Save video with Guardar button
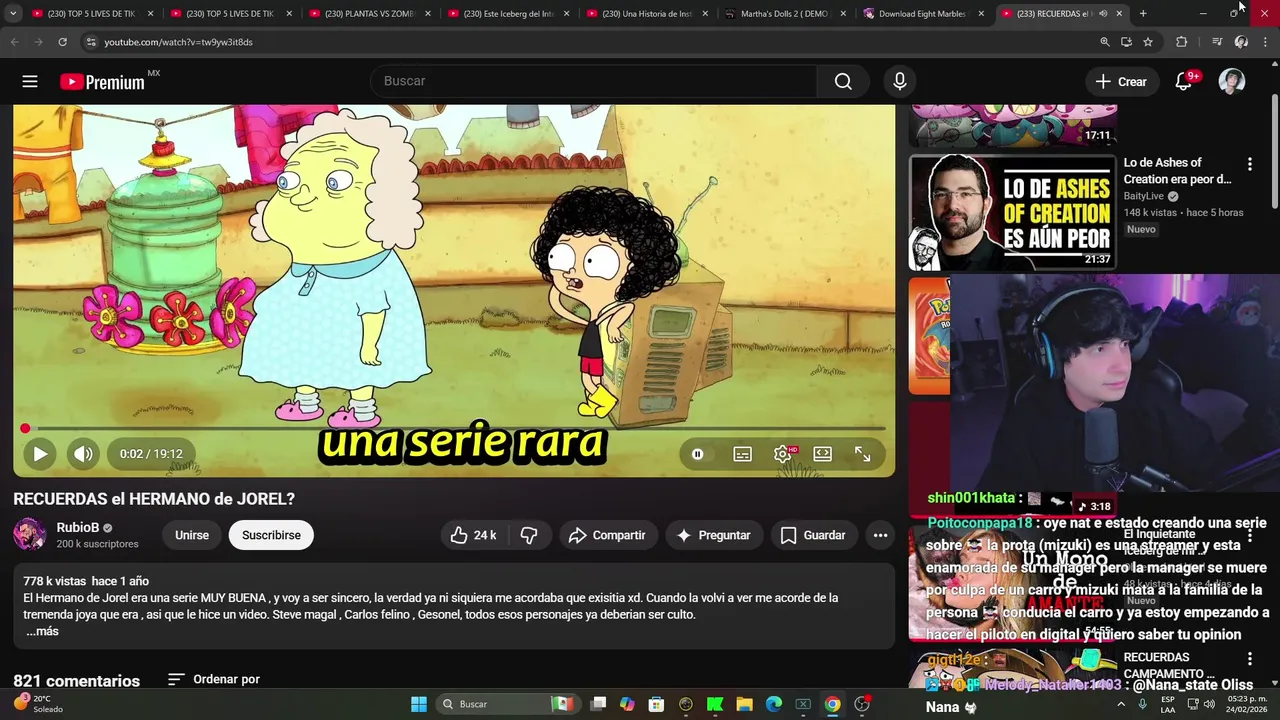This screenshot has height=720, width=1280. [x=813, y=535]
